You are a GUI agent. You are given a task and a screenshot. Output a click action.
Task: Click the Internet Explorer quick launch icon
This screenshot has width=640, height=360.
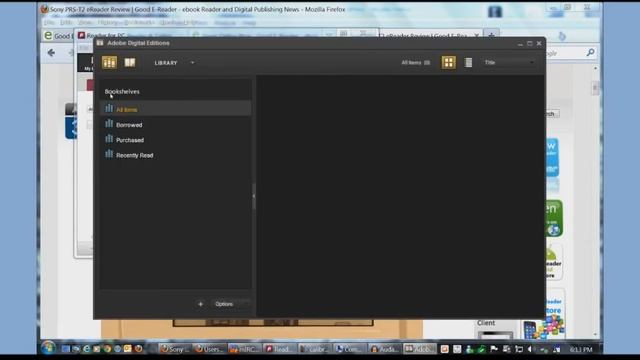tap(87, 349)
